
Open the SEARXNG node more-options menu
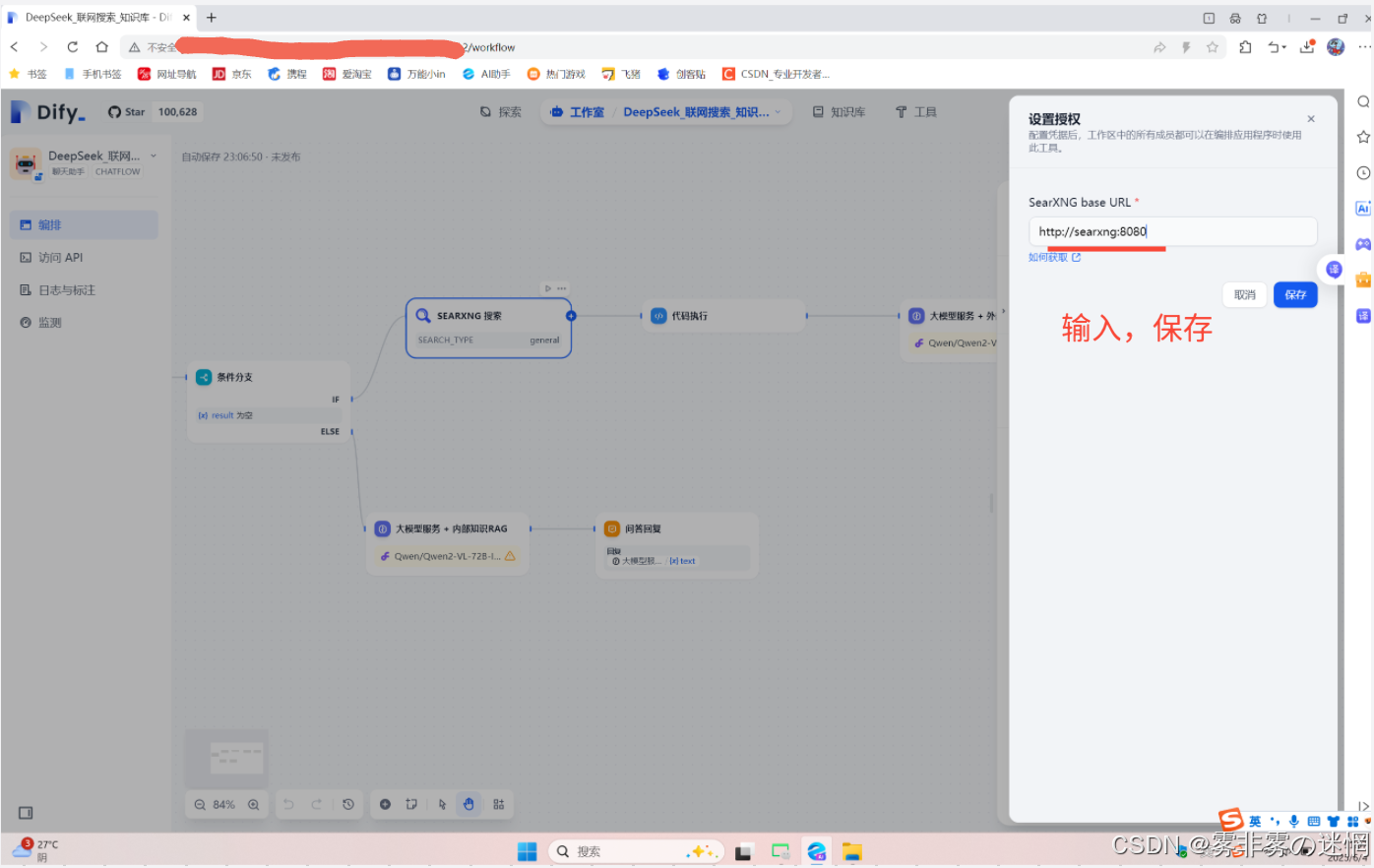562,288
